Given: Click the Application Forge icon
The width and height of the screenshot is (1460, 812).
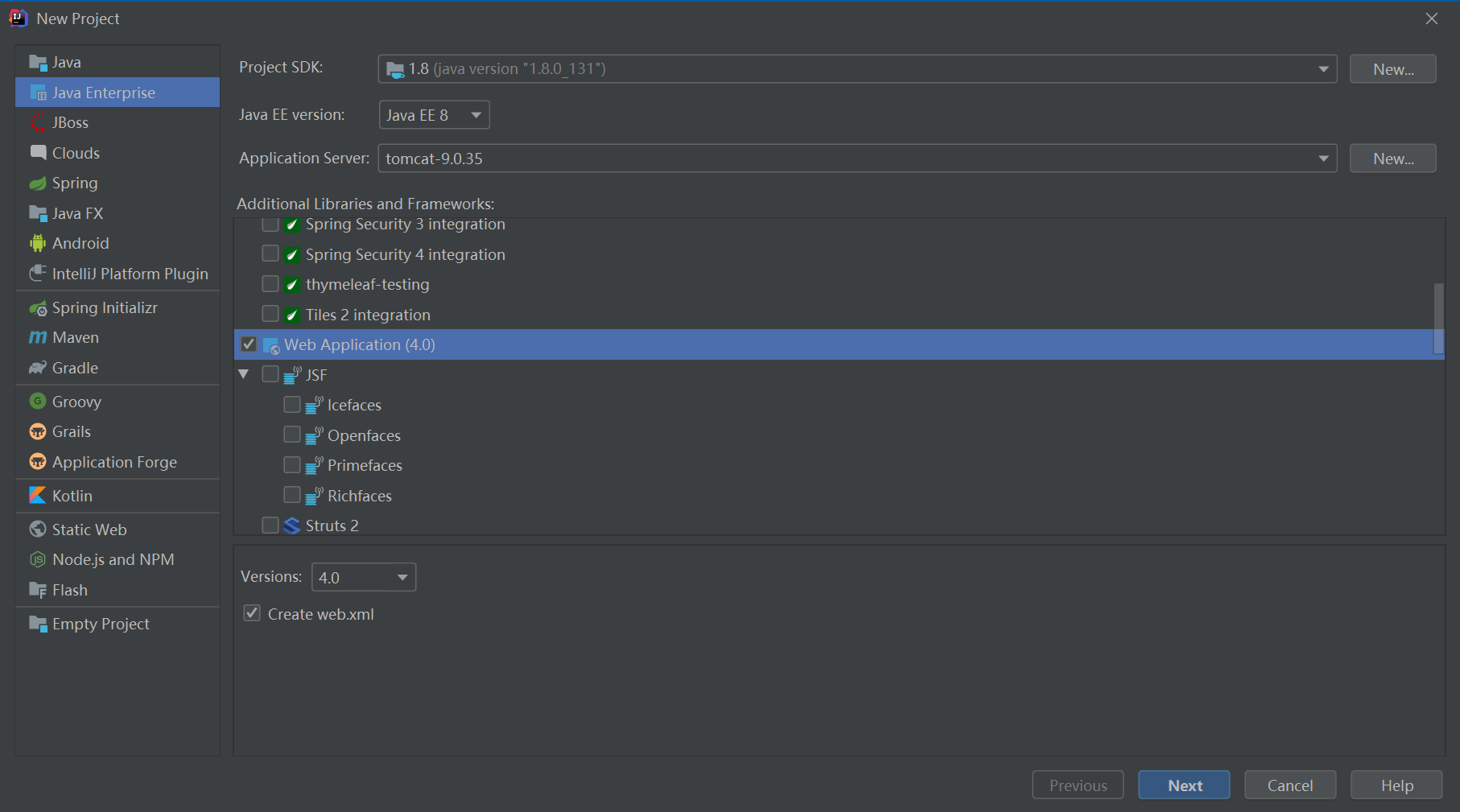Looking at the screenshot, I should tap(38, 462).
